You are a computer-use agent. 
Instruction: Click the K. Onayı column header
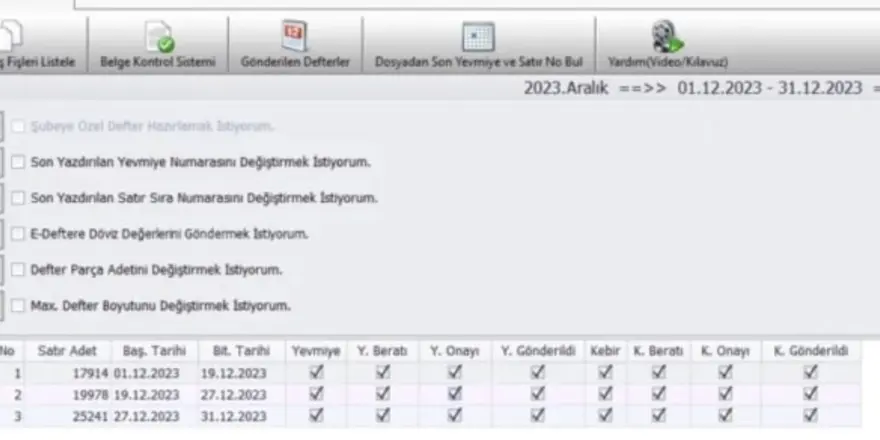725,351
